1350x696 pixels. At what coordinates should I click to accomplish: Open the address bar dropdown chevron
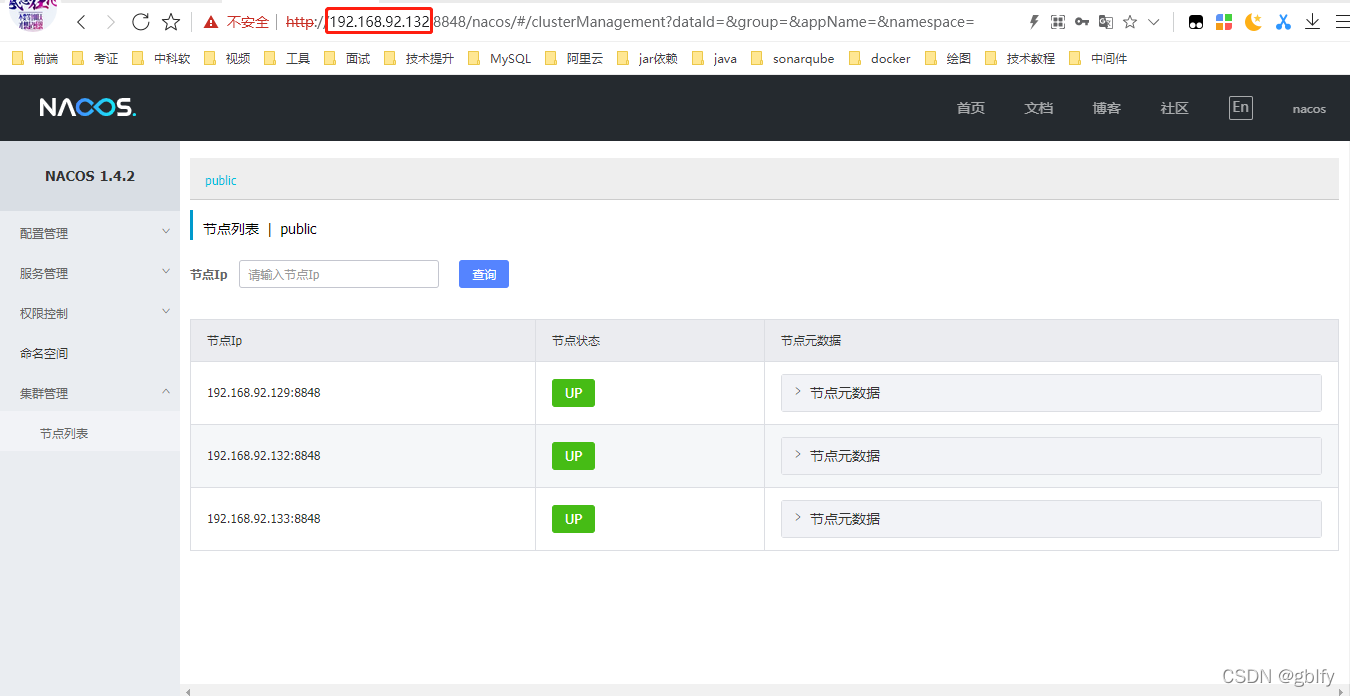1154,21
